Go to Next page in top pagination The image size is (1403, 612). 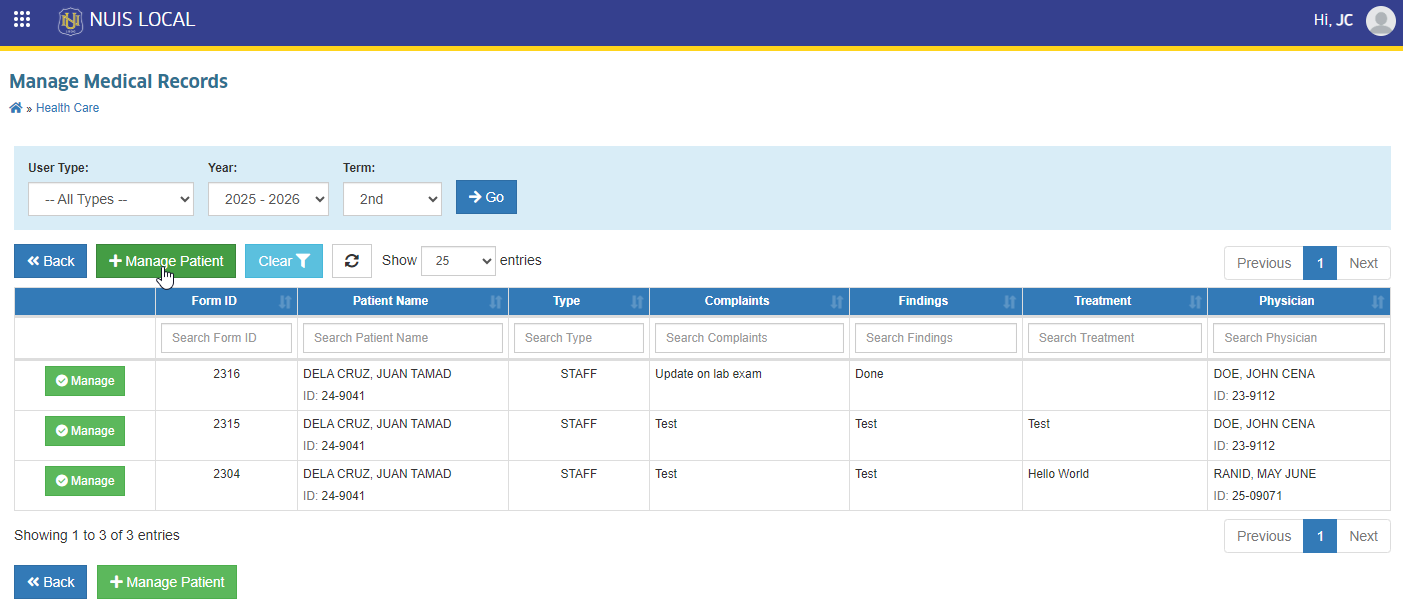(x=1363, y=263)
